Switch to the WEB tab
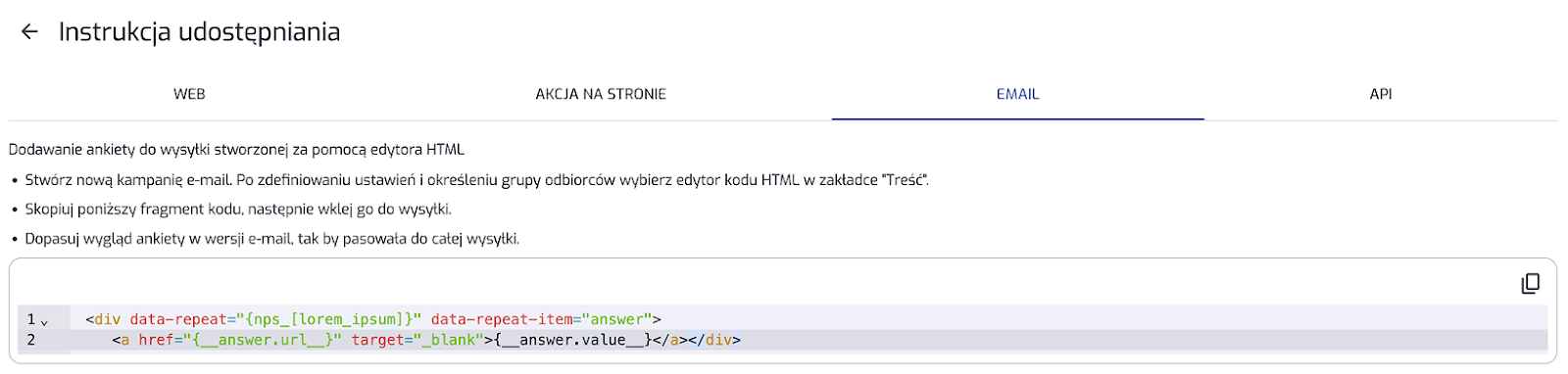The height and width of the screenshot is (374, 1568). [x=189, y=94]
